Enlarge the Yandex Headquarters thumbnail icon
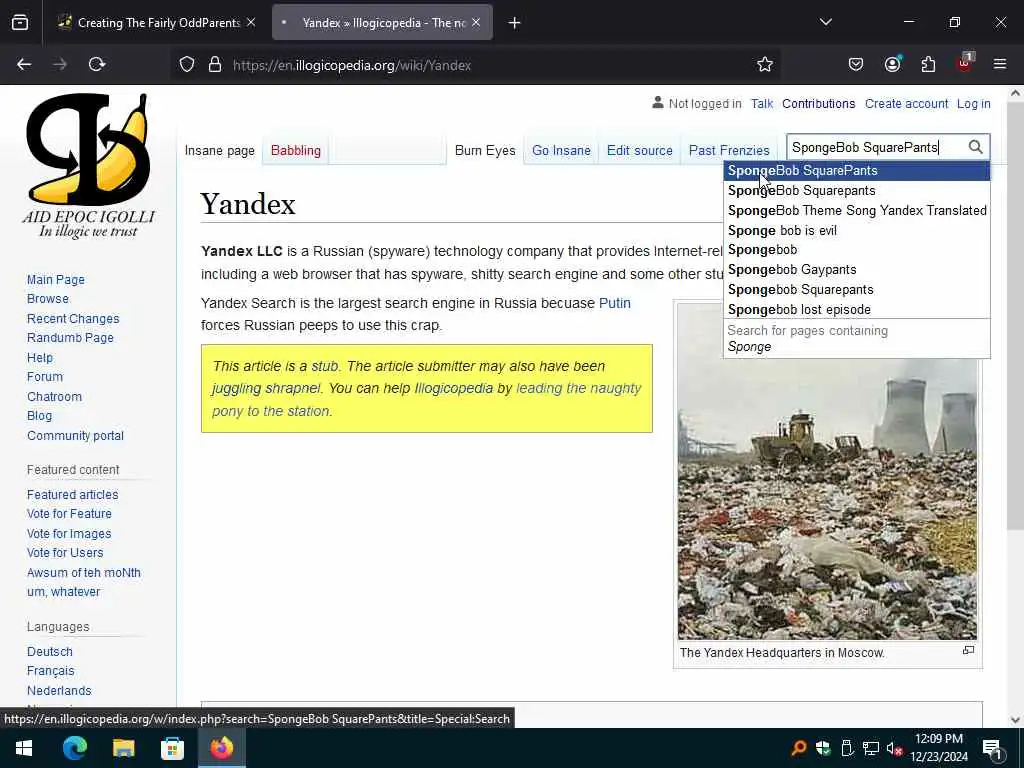 [968, 650]
